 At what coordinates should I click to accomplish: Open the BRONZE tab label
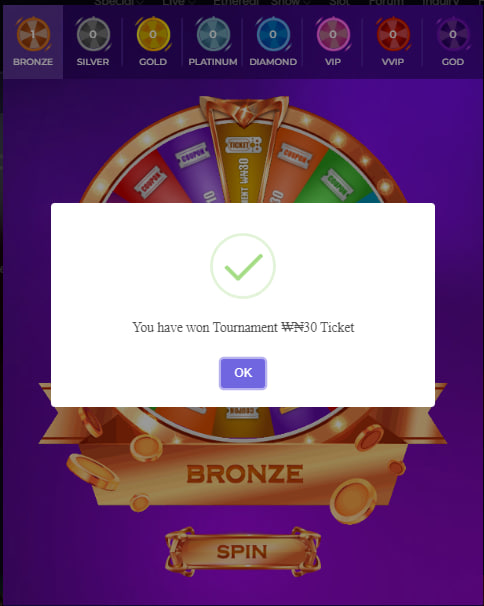[33, 62]
